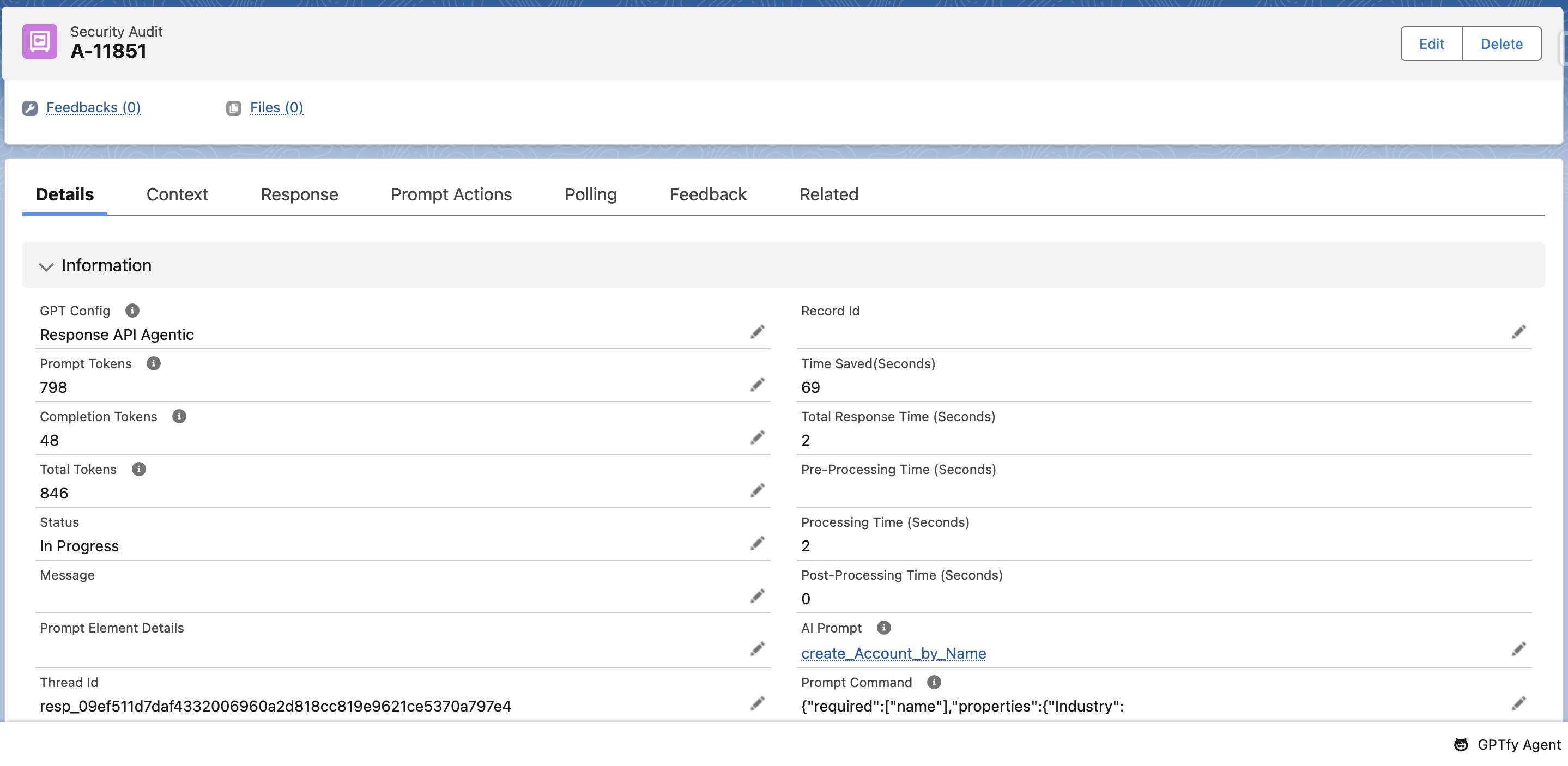Click the pencil icon for Record Id

click(x=1518, y=332)
